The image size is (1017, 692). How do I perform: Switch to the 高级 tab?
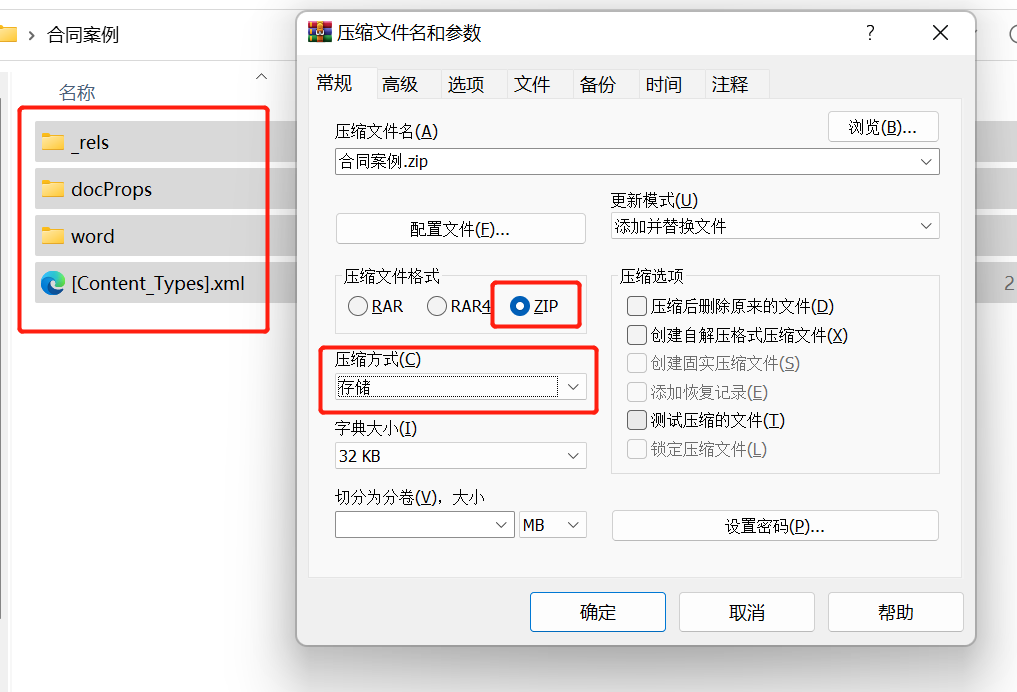400,84
